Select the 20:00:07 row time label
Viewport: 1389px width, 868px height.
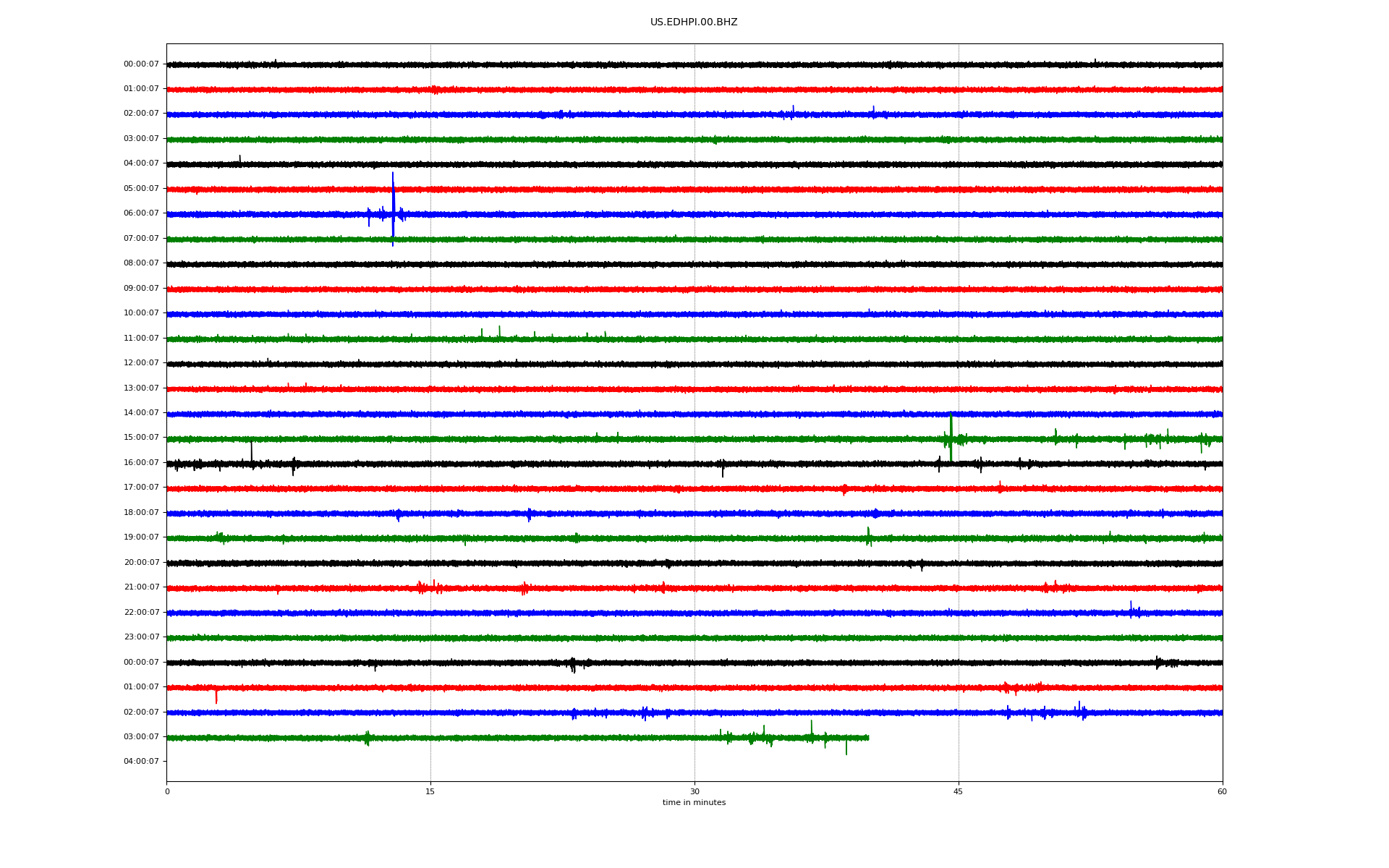pos(141,563)
